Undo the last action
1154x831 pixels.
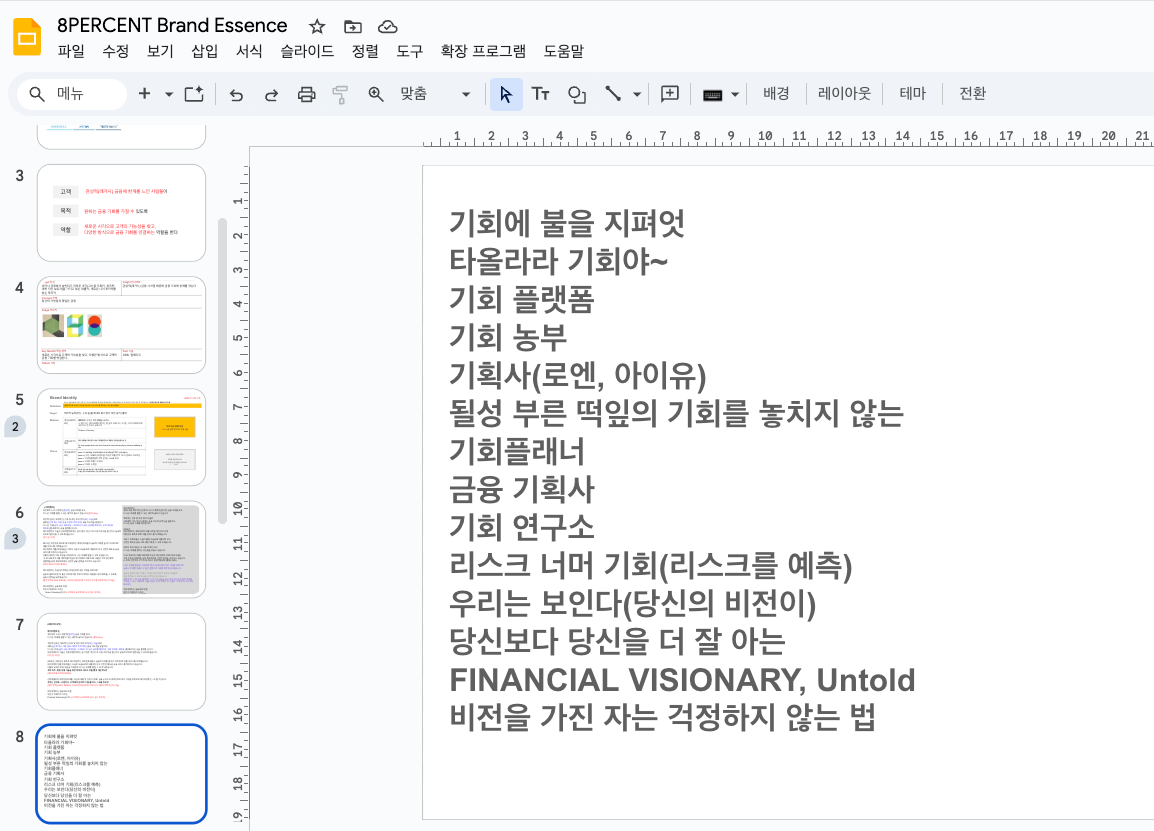tap(236, 94)
